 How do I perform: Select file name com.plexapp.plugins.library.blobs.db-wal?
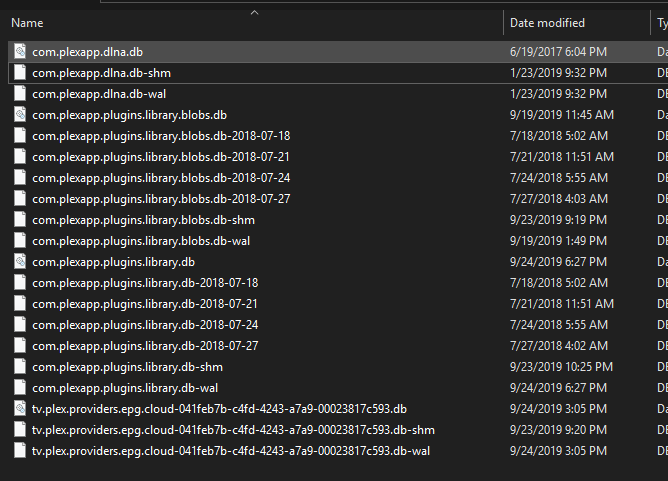coord(141,241)
